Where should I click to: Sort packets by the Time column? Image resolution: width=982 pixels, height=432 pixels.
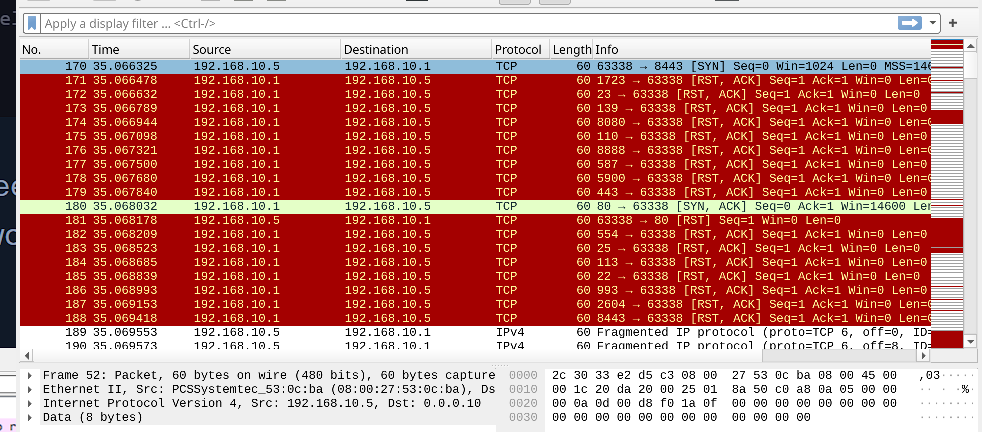coord(139,49)
